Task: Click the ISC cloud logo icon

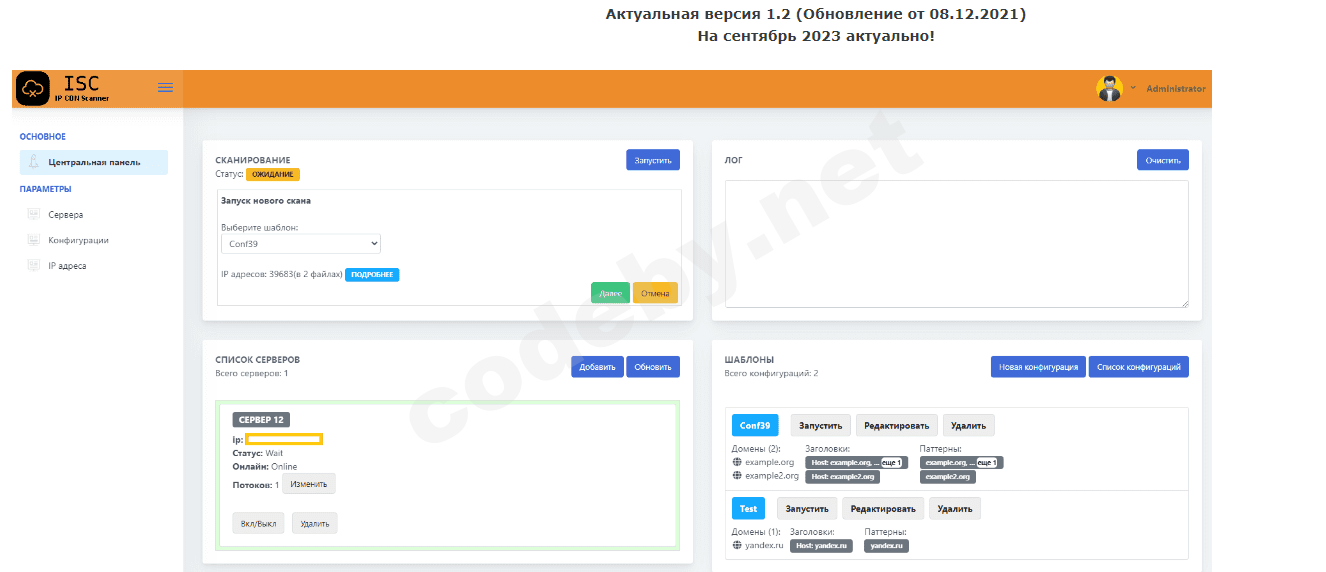Action: point(33,89)
